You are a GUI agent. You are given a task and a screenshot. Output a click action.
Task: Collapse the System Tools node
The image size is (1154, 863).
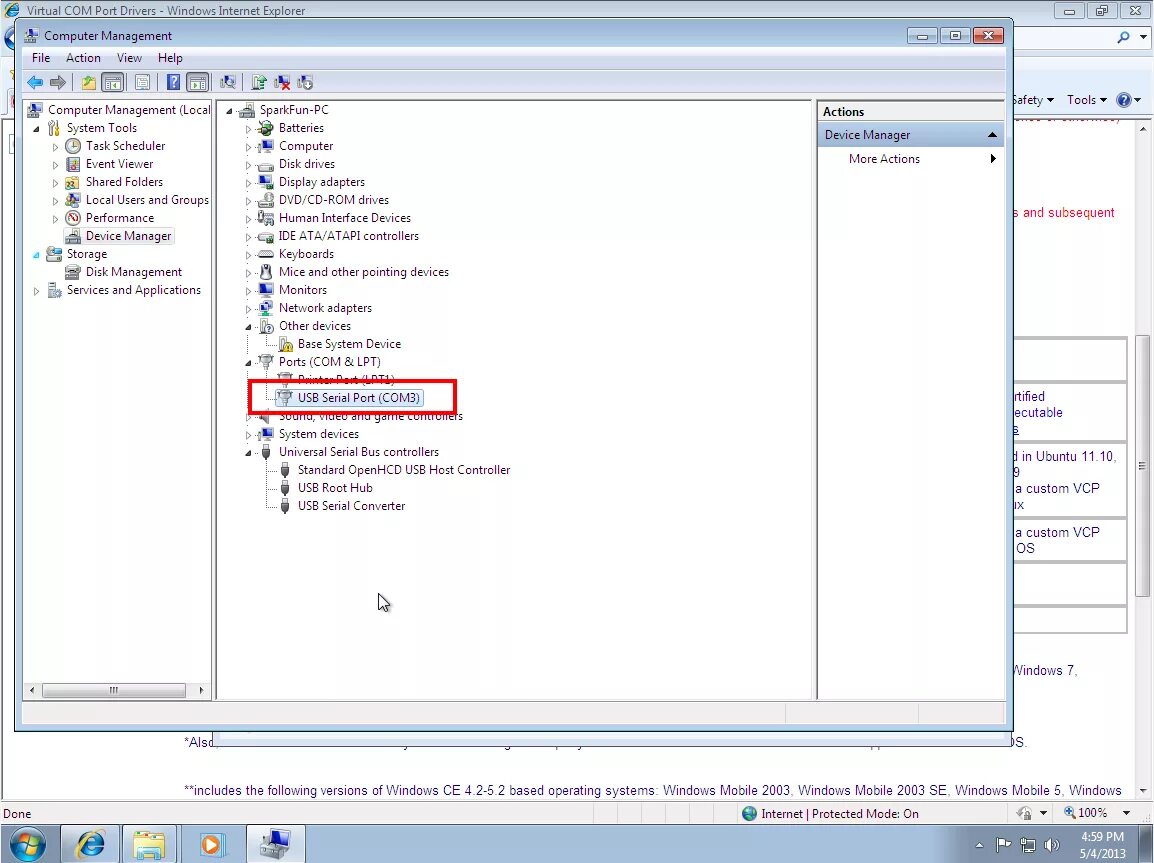pos(36,129)
